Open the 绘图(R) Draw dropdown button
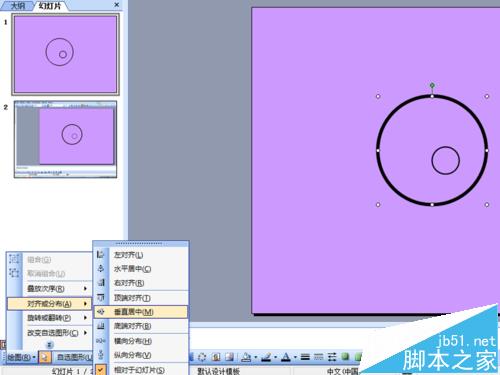This screenshot has width=500, height=375. (21, 357)
